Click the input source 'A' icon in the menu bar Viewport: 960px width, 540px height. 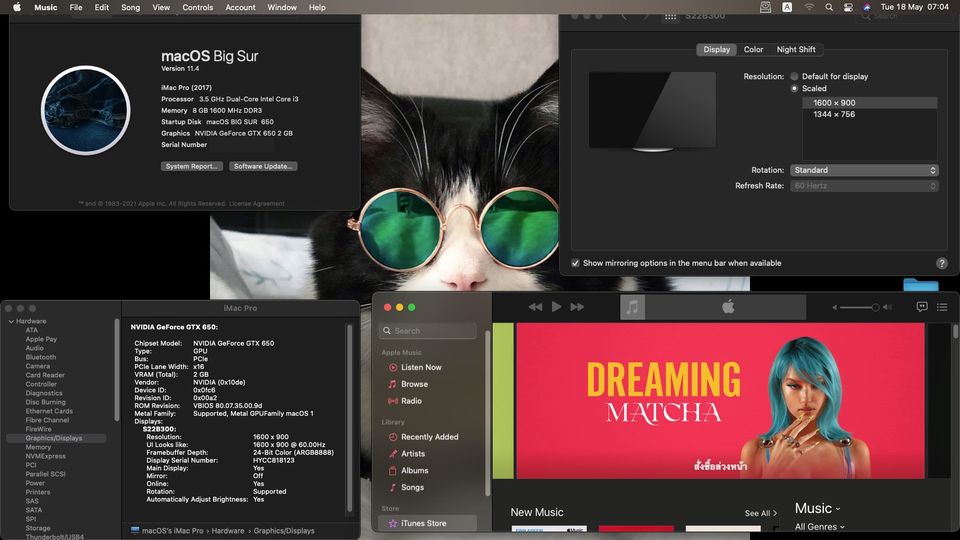coord(787,7)
